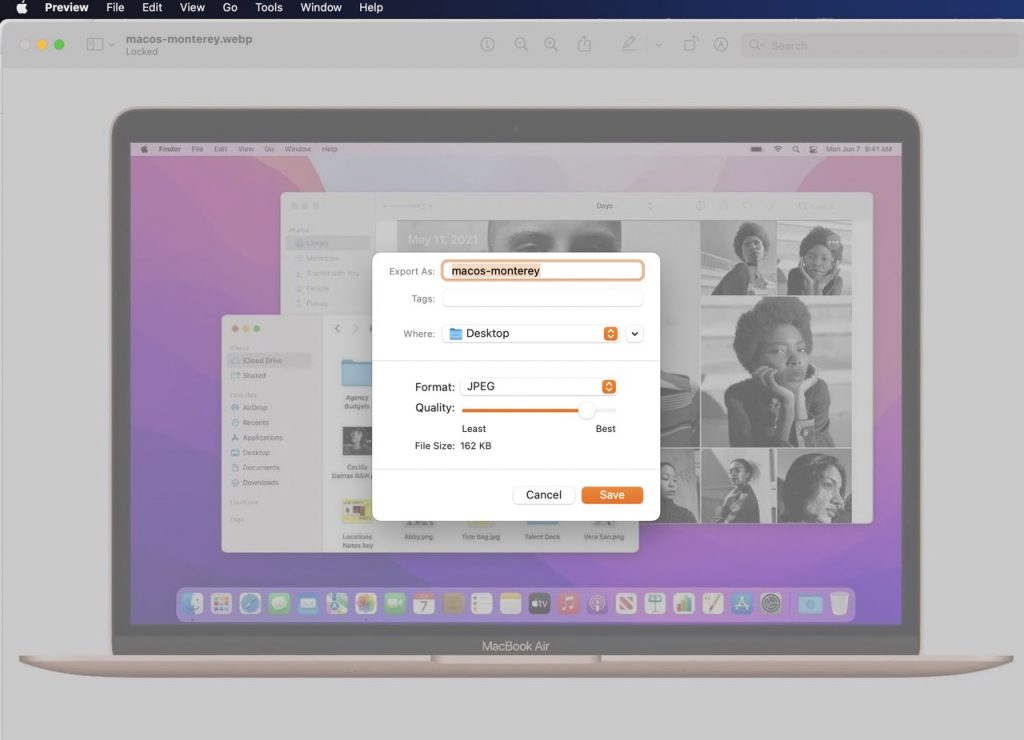Click the Inspector info icon in toolbar
The height and width of the screenshot is (740, 1024).
click(x=487, y=45)
